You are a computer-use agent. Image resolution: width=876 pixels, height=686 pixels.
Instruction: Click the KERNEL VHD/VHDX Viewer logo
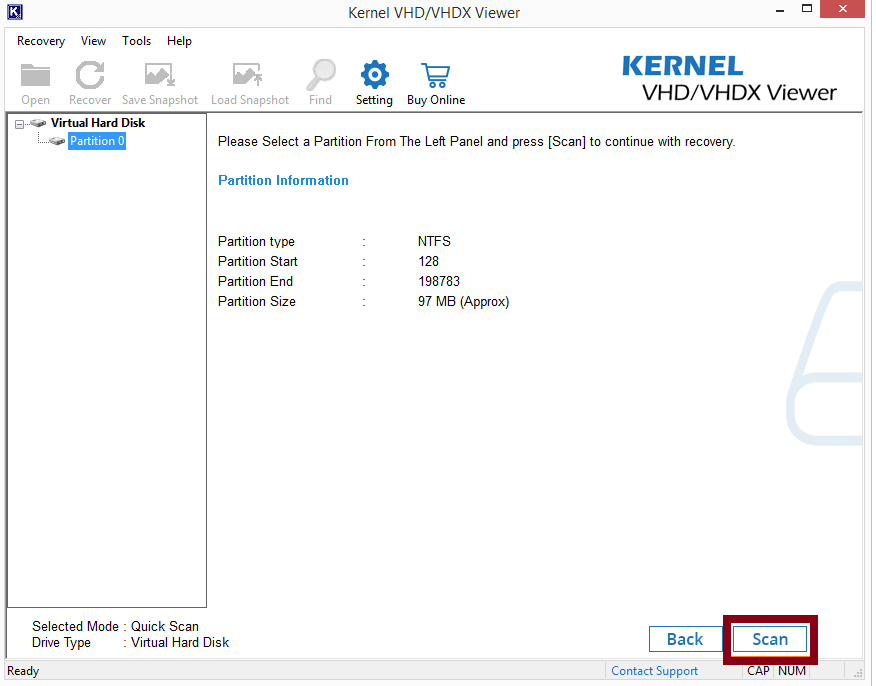click(730, 79)
